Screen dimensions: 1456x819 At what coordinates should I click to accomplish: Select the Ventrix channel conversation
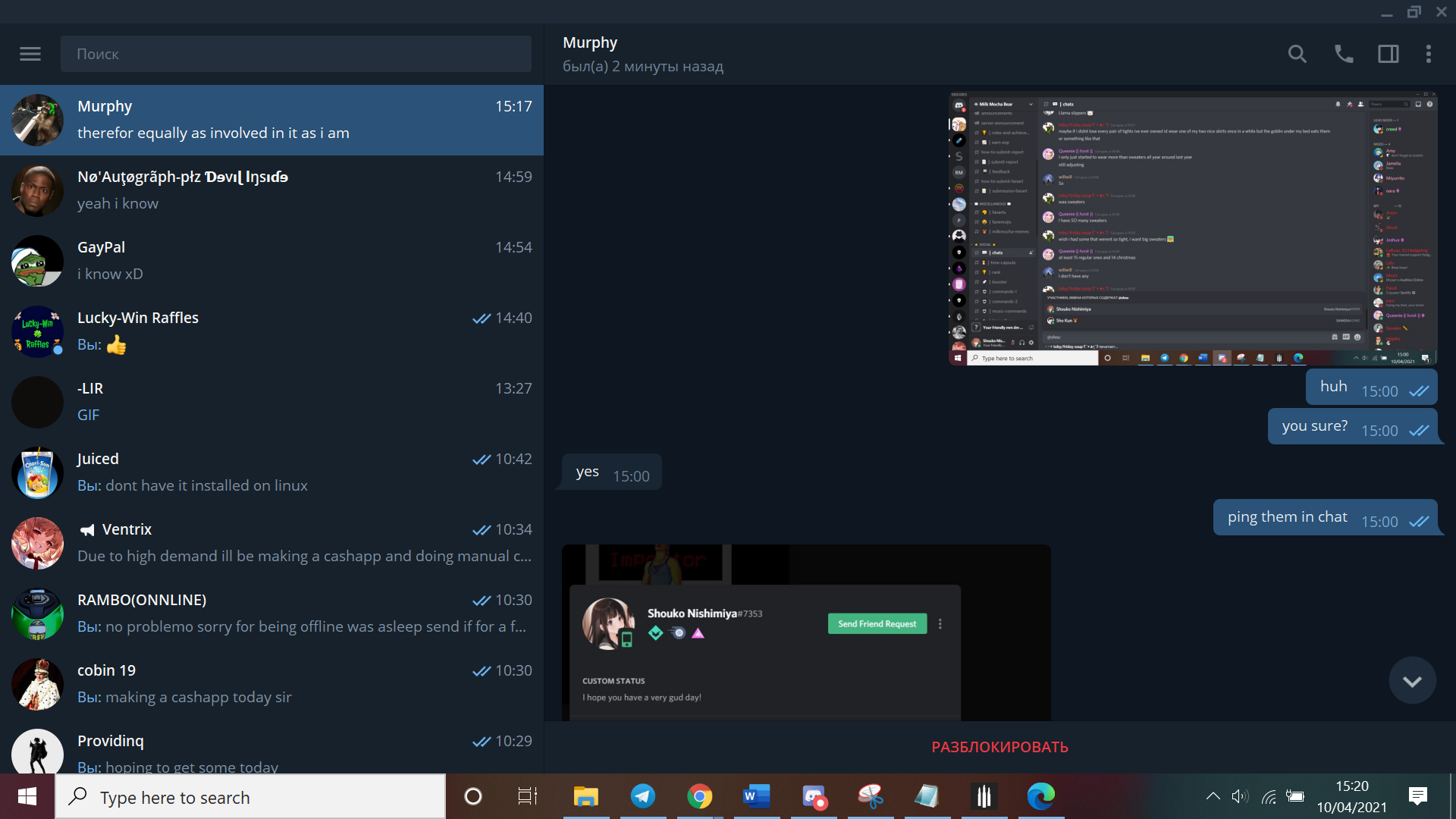tap(271, 543)
